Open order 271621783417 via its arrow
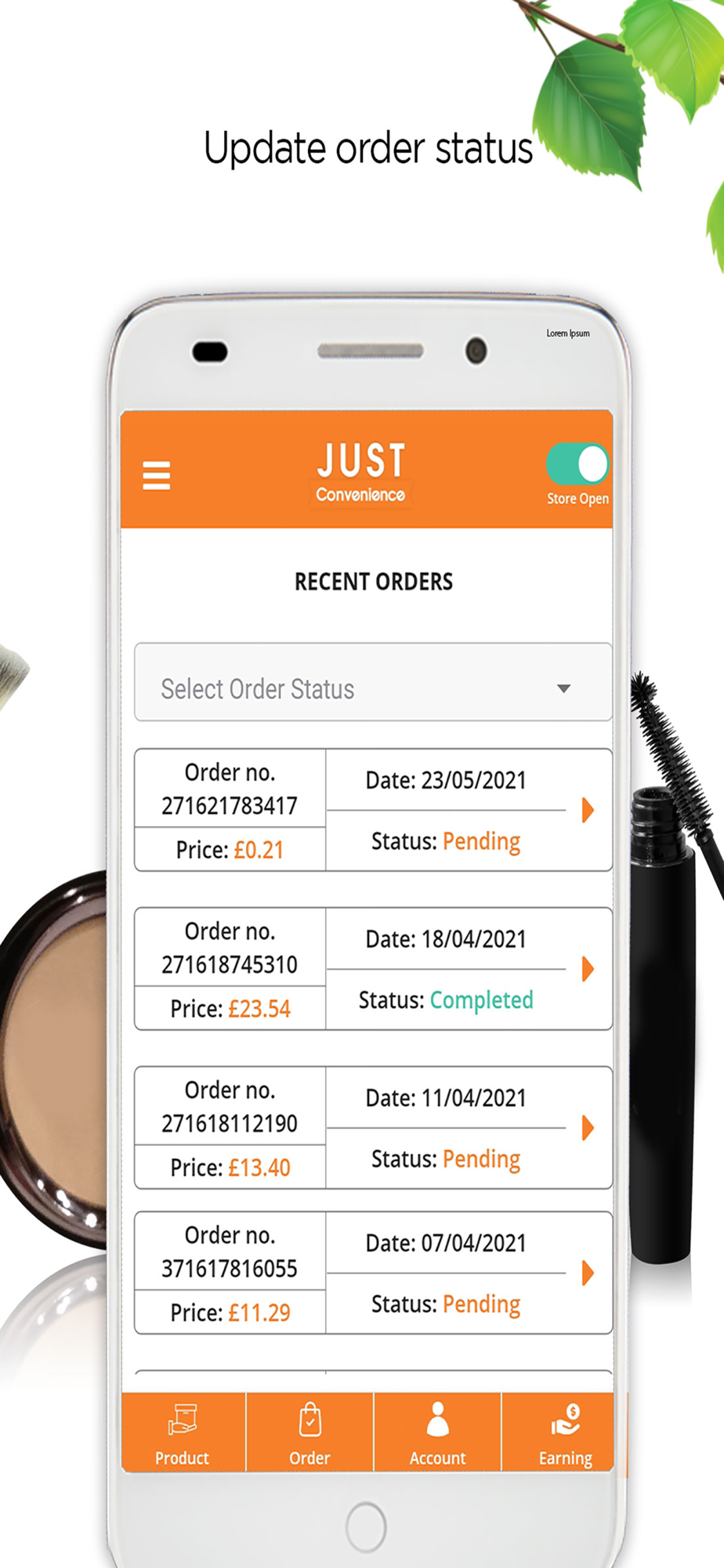 [588, 810]
